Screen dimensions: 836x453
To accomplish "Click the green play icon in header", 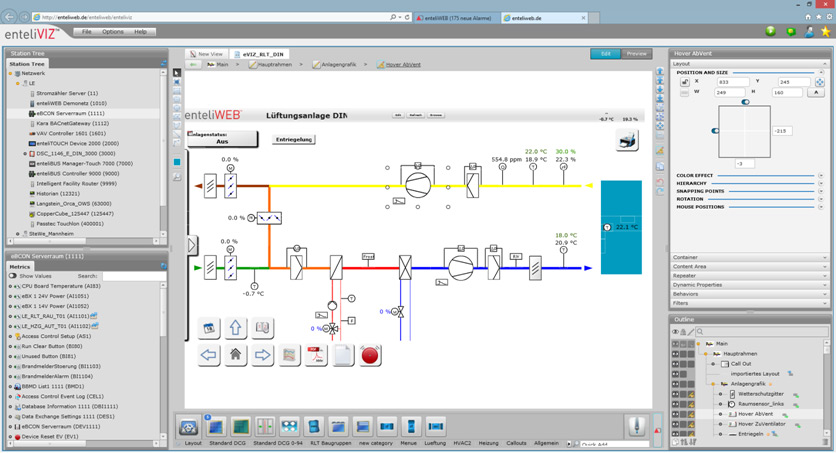I will click(770, 31).
